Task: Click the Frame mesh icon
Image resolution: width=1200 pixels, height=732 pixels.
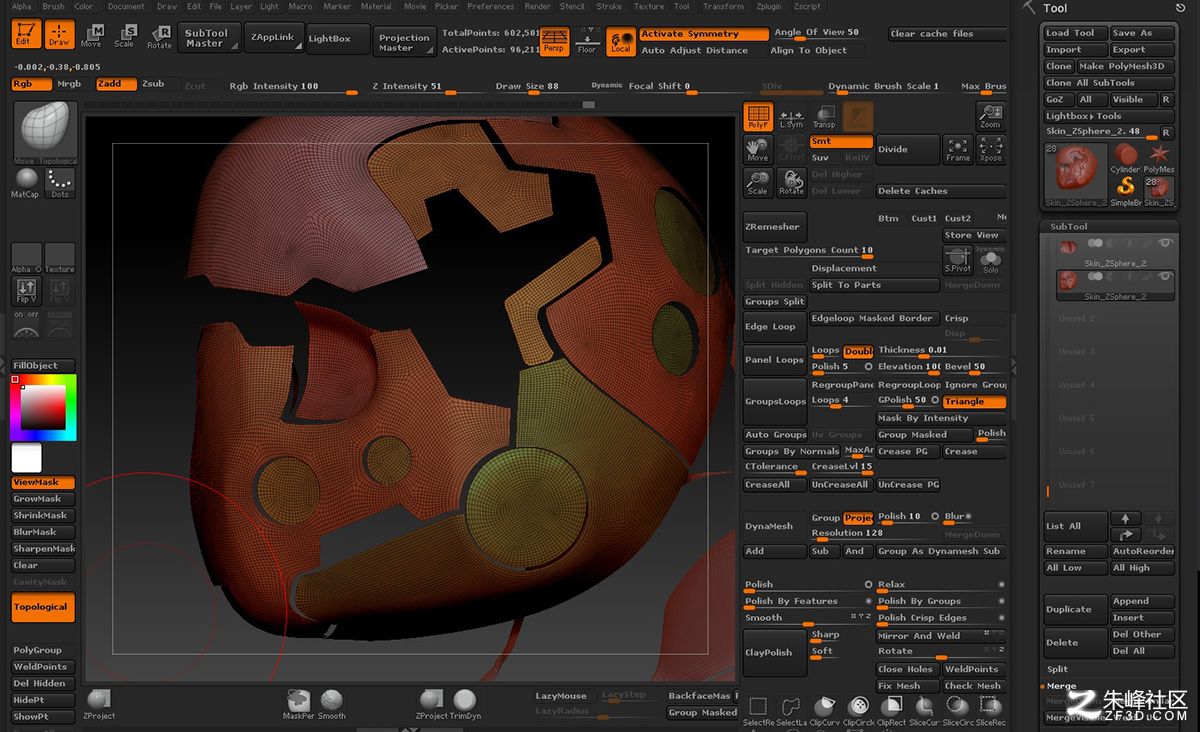Action: click(957, 150)
